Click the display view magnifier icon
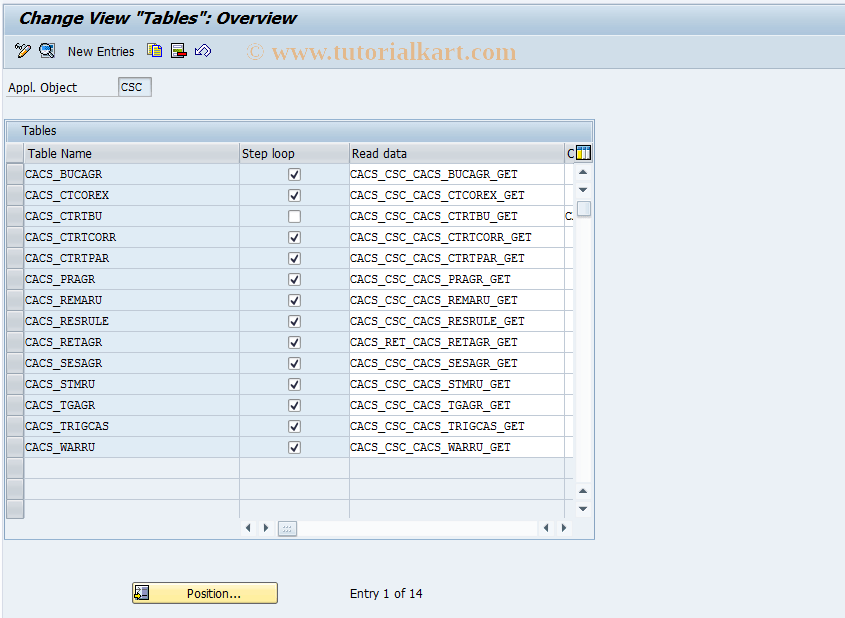Image resolution: width=845 pixels, height=618 pixels. tap(46, 51)
